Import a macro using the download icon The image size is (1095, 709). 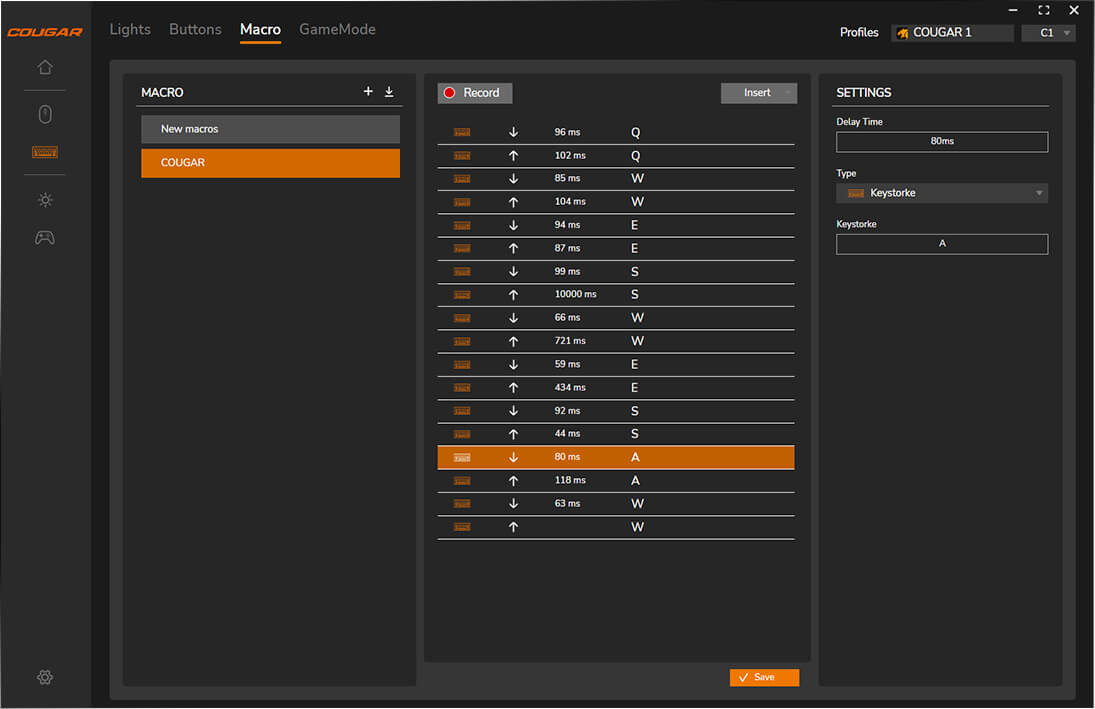[x=389, y=92]
